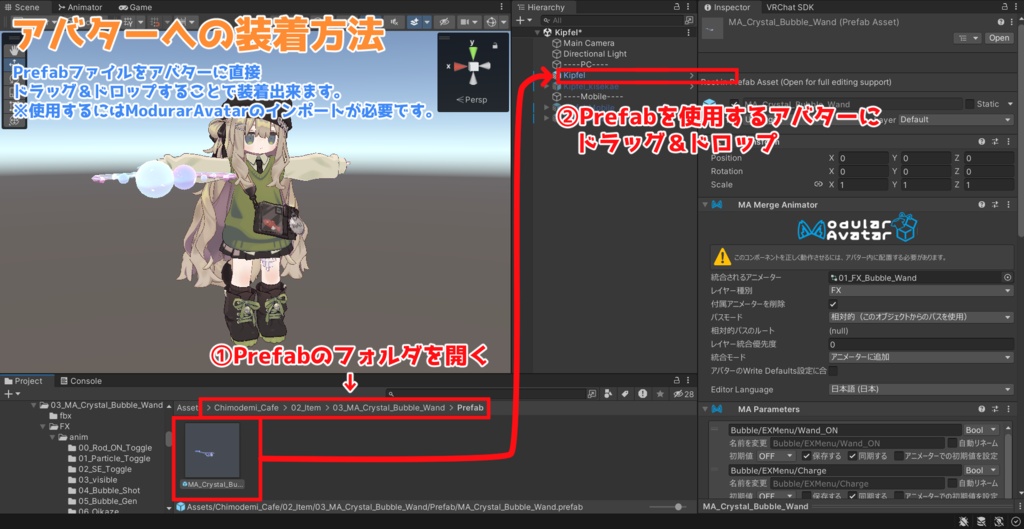Open MA Parameters preset selector icon
The height and width of the screenshot is (529, 1024).
(x=995, y=409)
